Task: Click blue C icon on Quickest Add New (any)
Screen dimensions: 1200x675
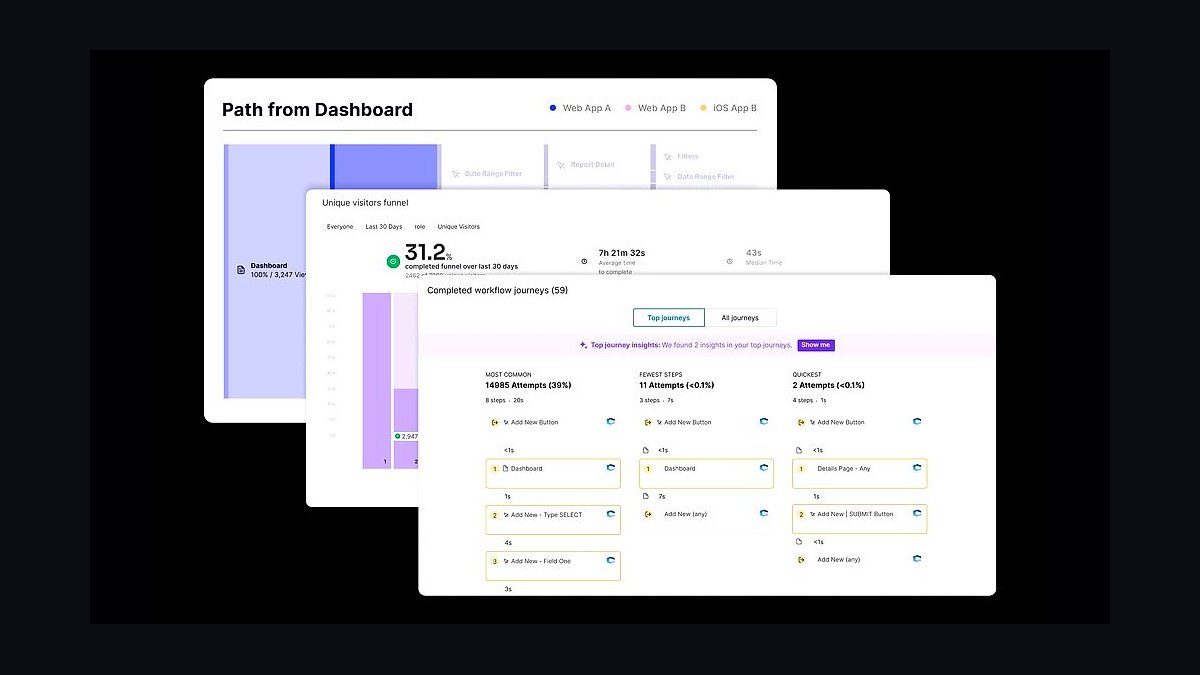Action: coord(917,560)
